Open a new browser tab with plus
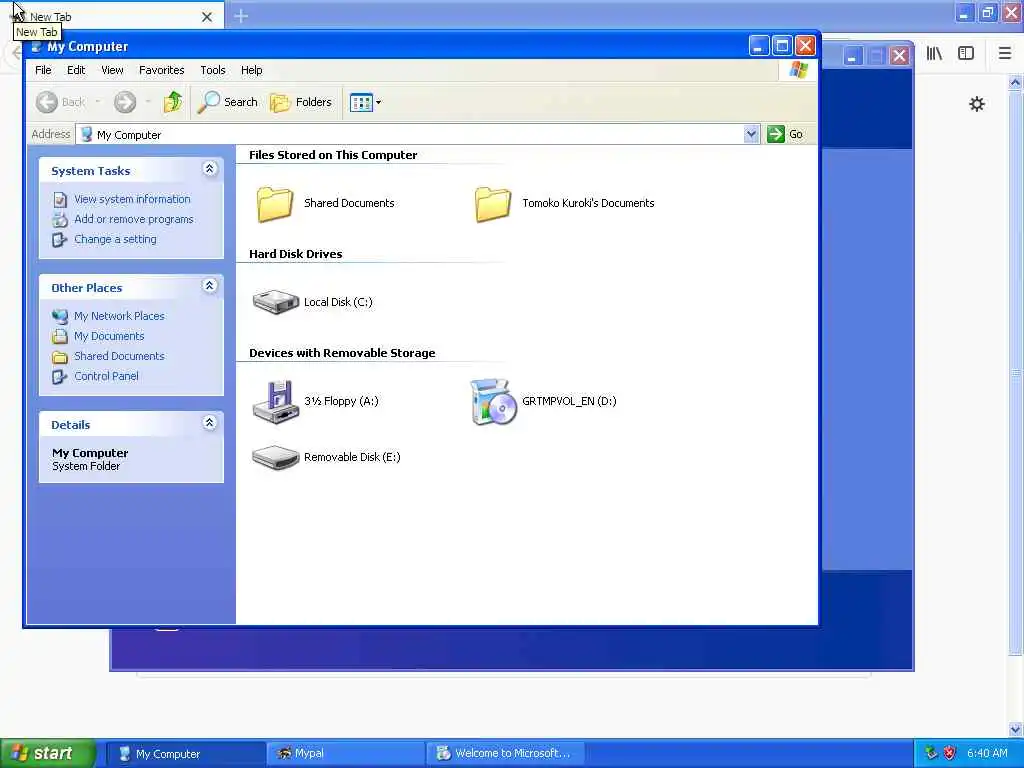The height and width of the screenshot is (768, 1024). (241, 16)
